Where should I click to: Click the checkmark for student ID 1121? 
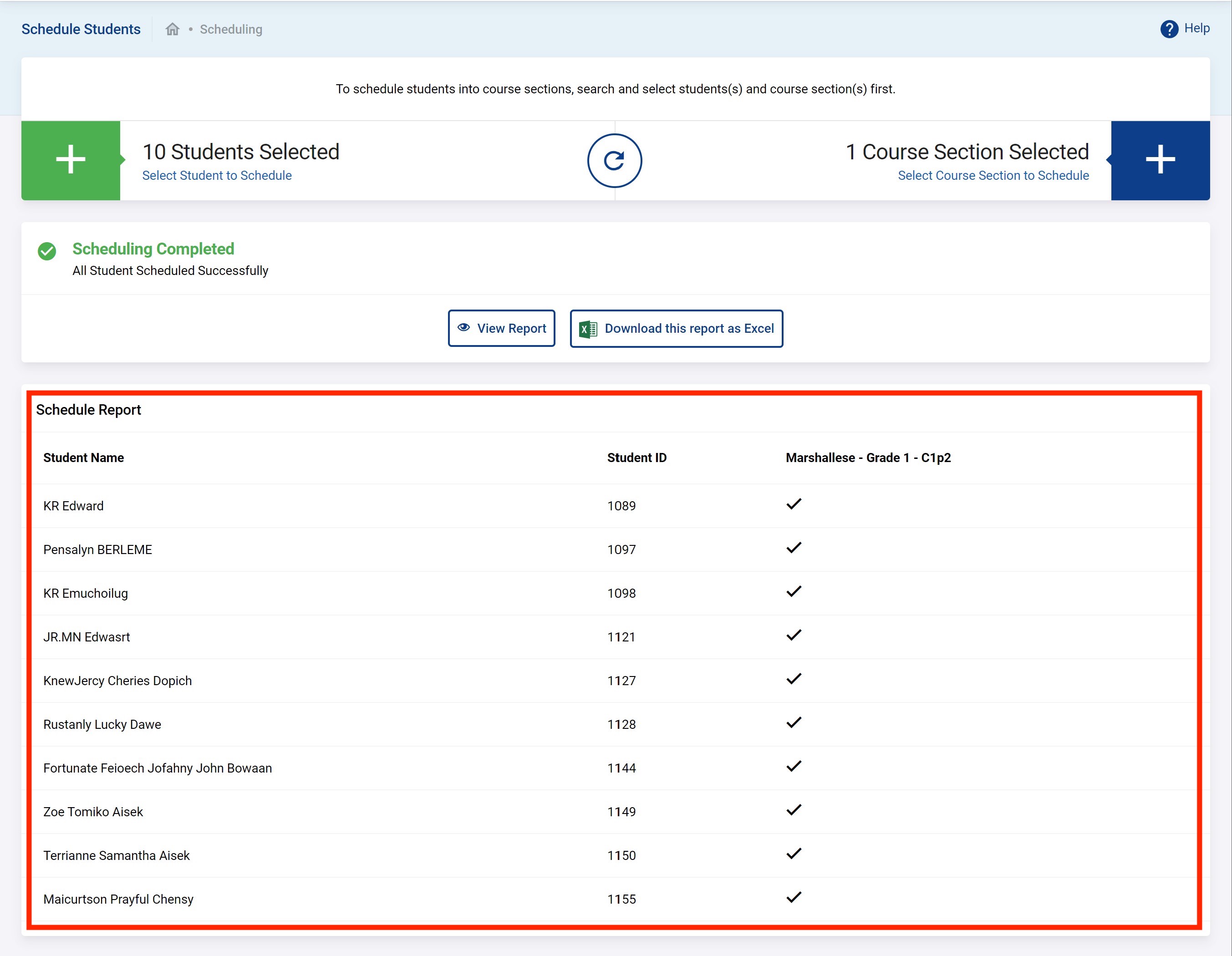click(793, 635)
